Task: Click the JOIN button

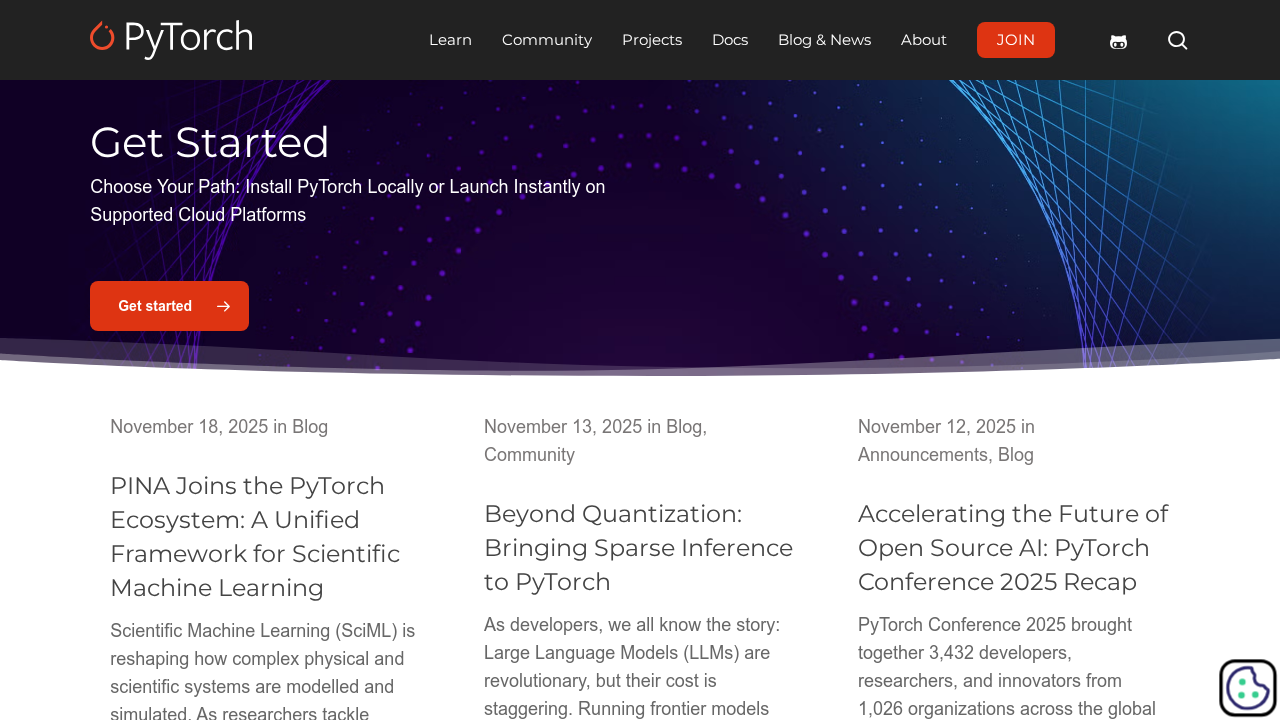Action: click(1016, 40)
